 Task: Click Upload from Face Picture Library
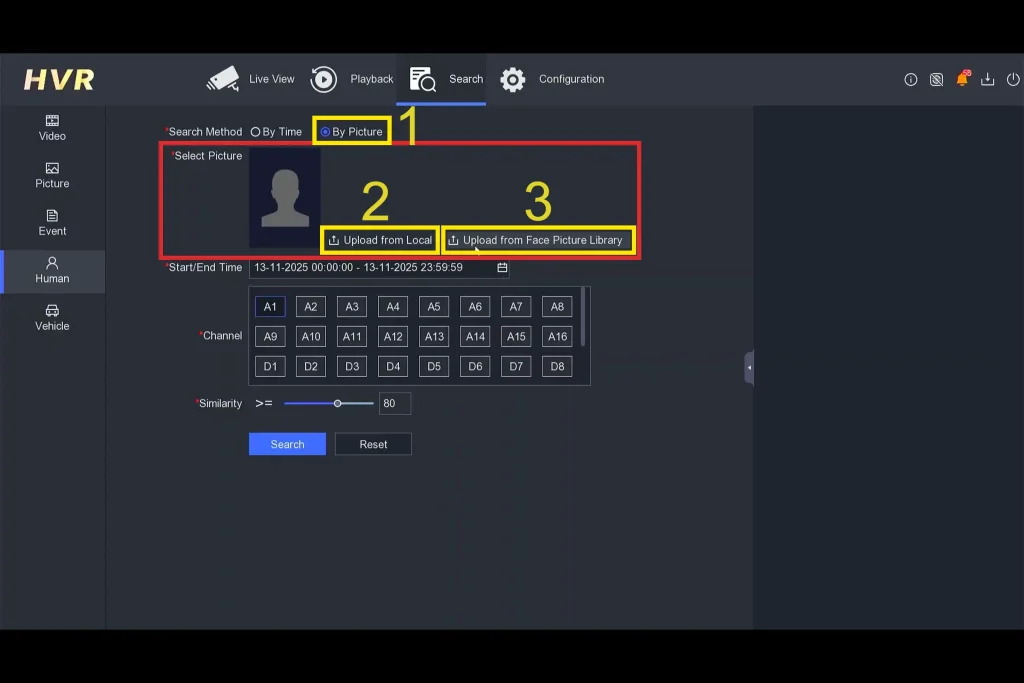(x=537, y=240)
